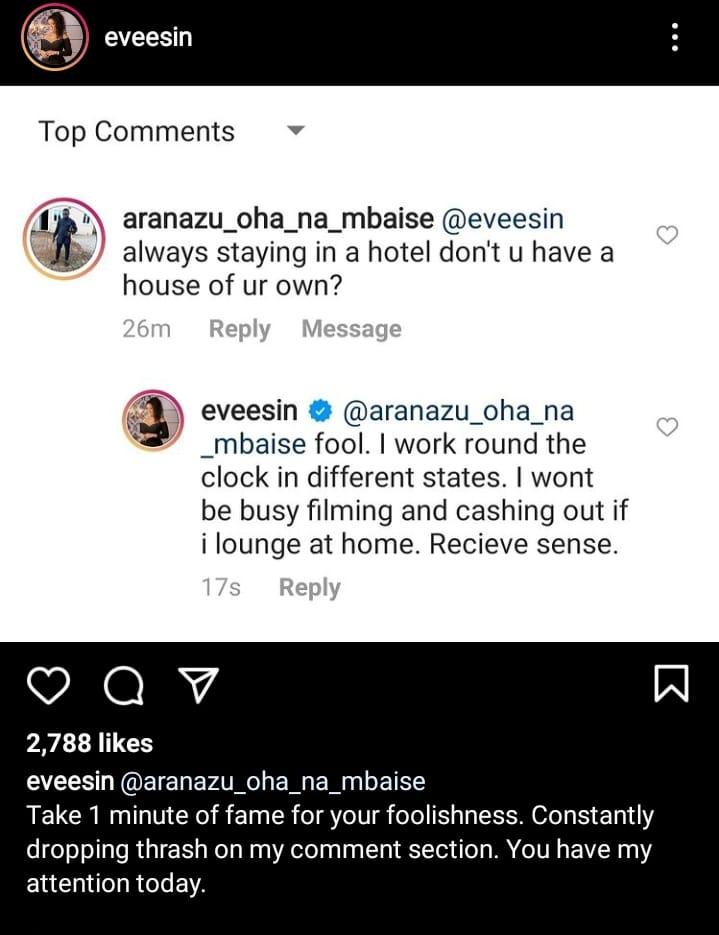
Task: Share the post via the paper plane icon
Action: (197, 685)
